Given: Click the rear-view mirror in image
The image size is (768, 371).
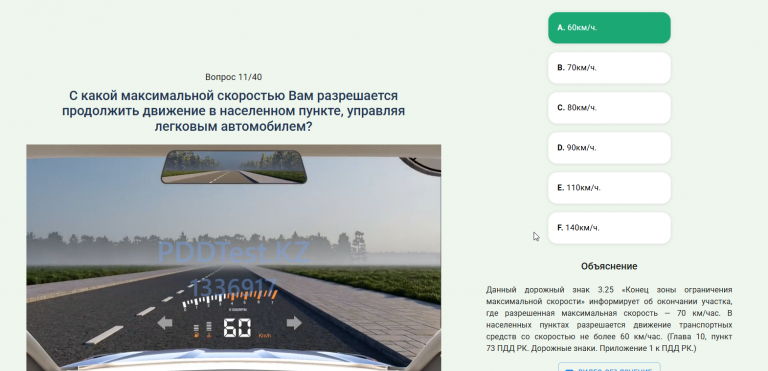Looking at the screenshot, I should [x=234, y=167].
